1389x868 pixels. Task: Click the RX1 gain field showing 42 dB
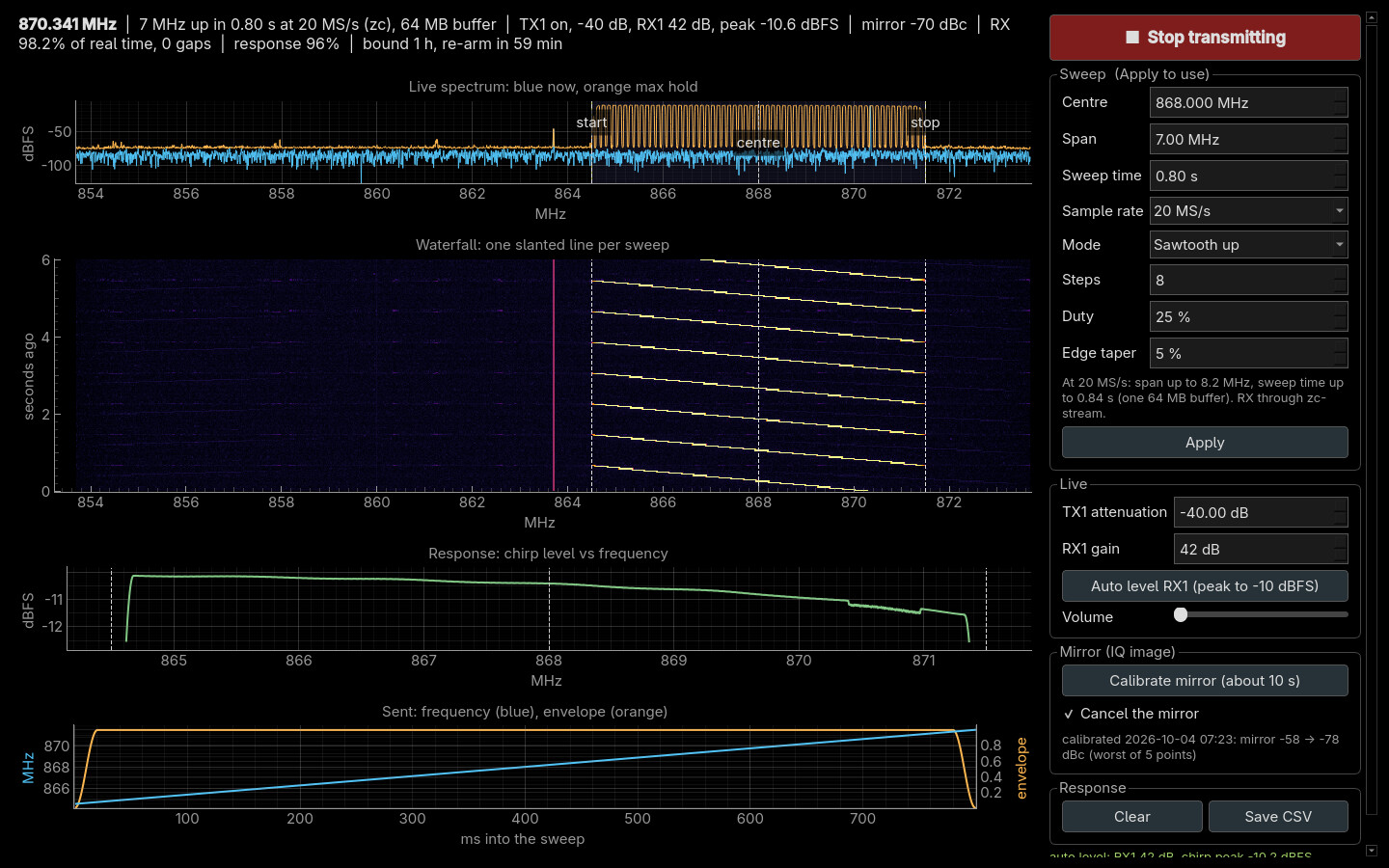[x=1261, y=549]
